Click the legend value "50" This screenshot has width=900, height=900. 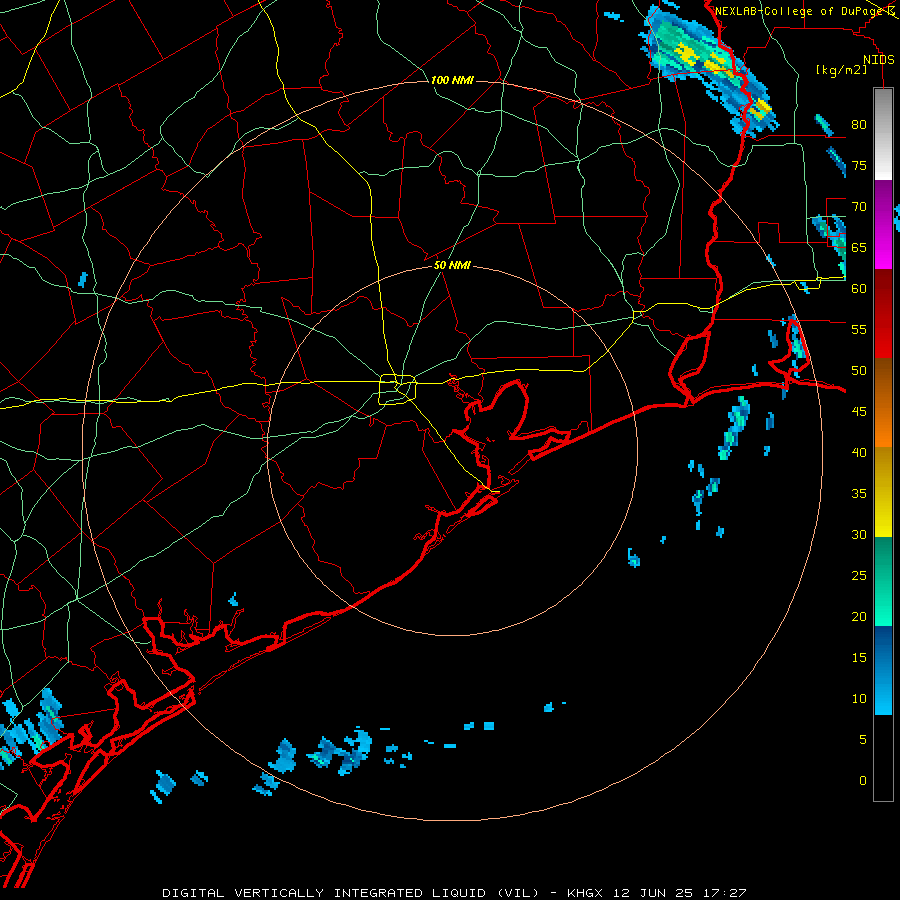pos(859,371)
